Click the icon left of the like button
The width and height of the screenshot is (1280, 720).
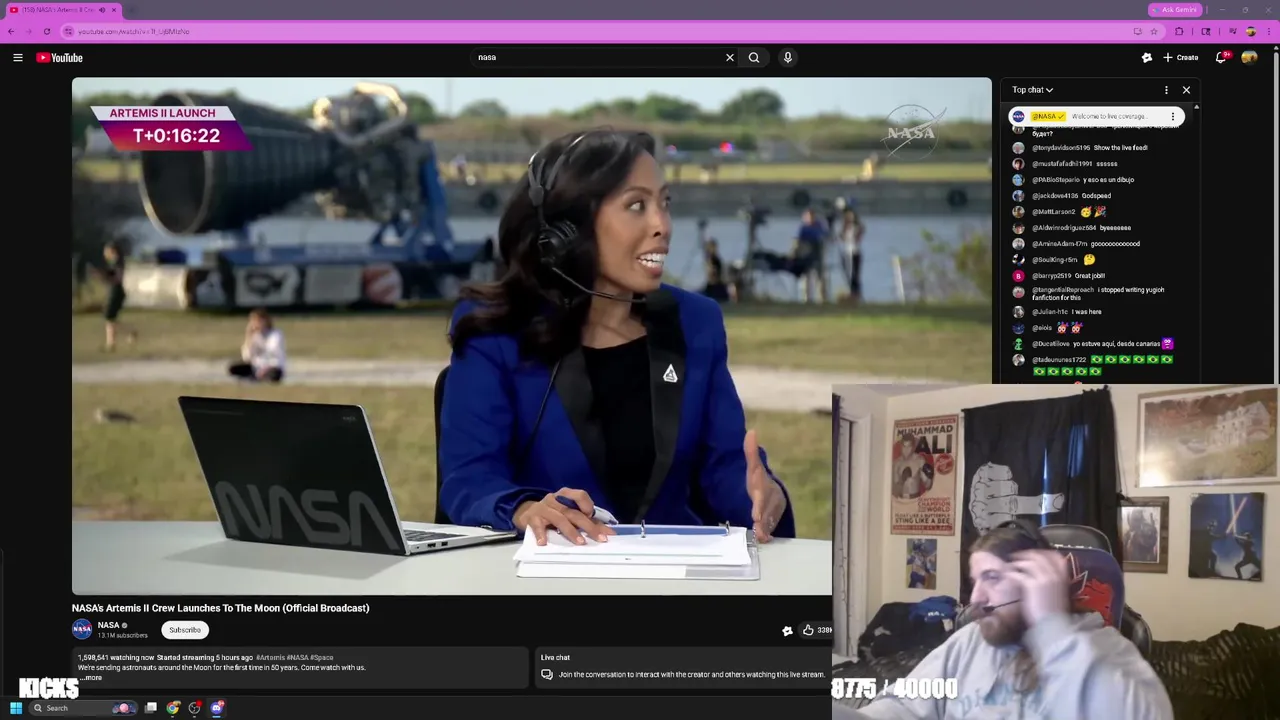coord(787,630)
